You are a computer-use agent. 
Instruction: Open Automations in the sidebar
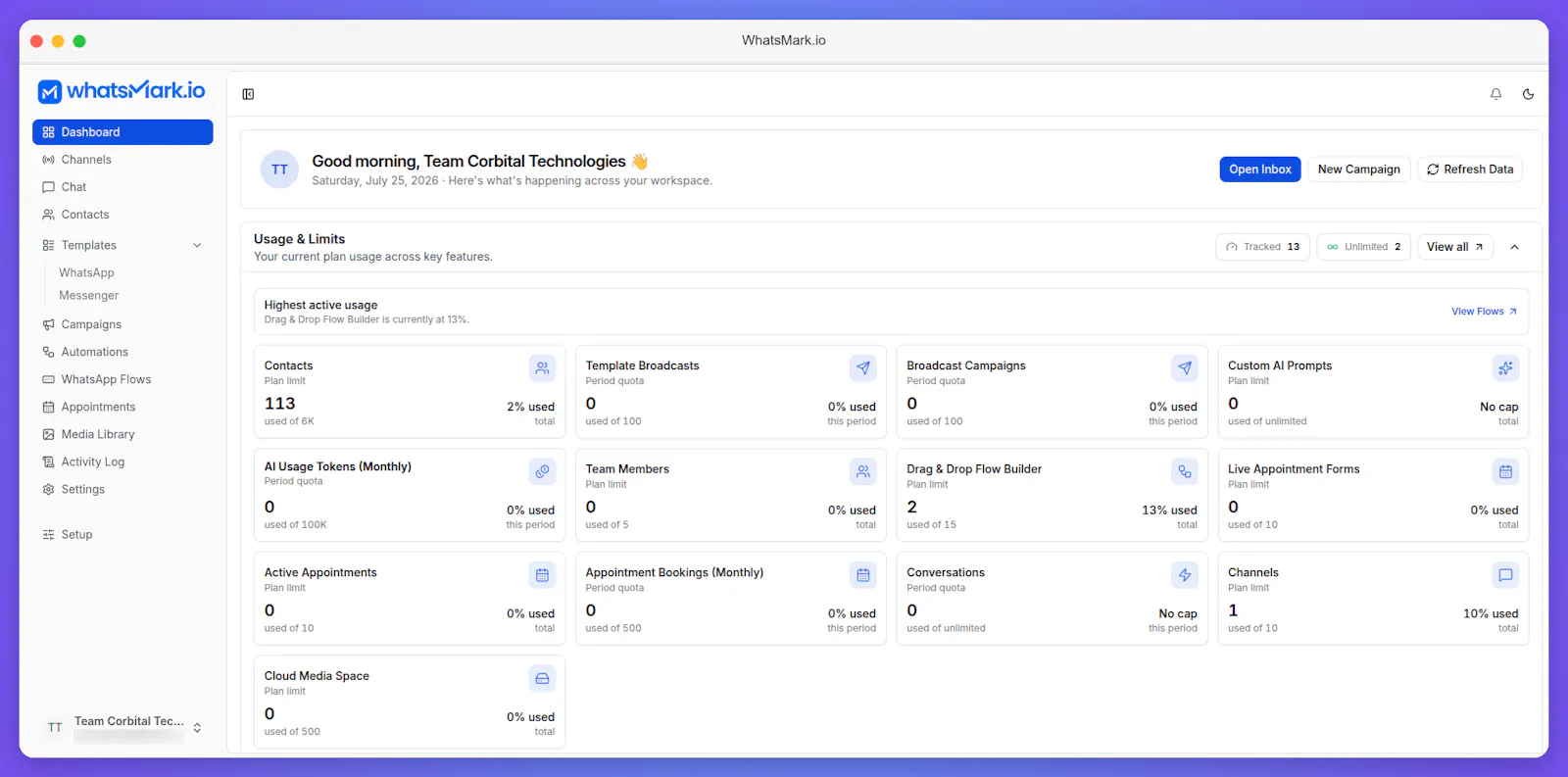coord(122,352)
